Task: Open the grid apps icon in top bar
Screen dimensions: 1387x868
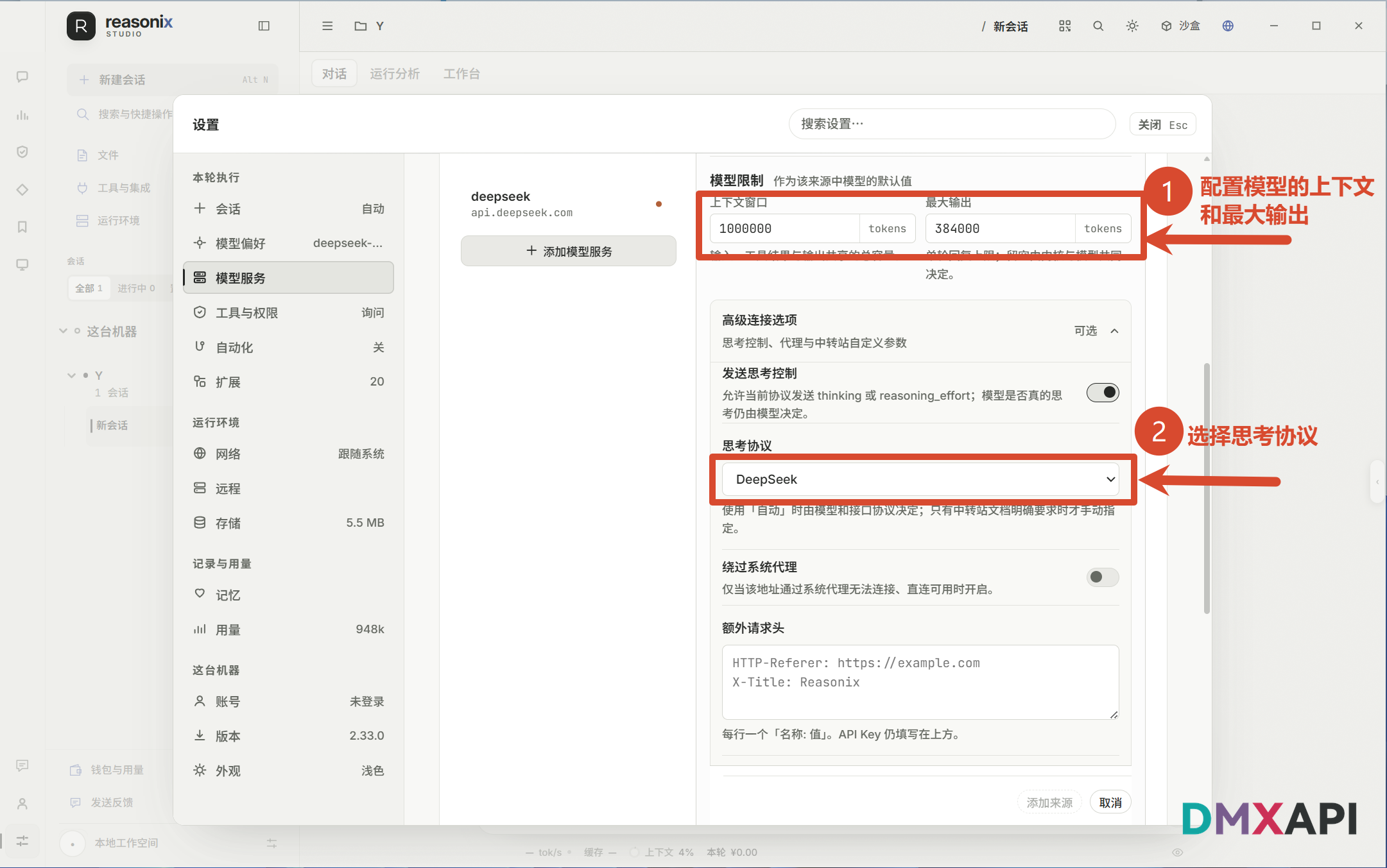Action: (1065, 26)
